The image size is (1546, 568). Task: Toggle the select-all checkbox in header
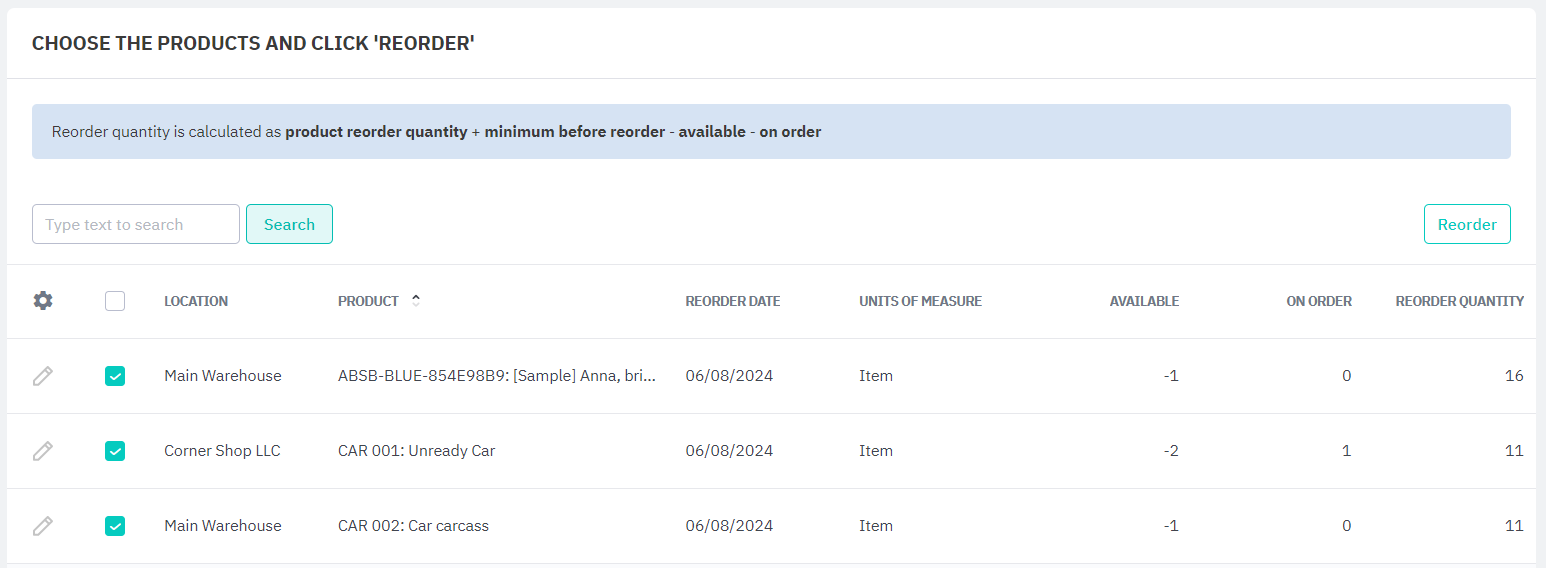pos(115,301)
